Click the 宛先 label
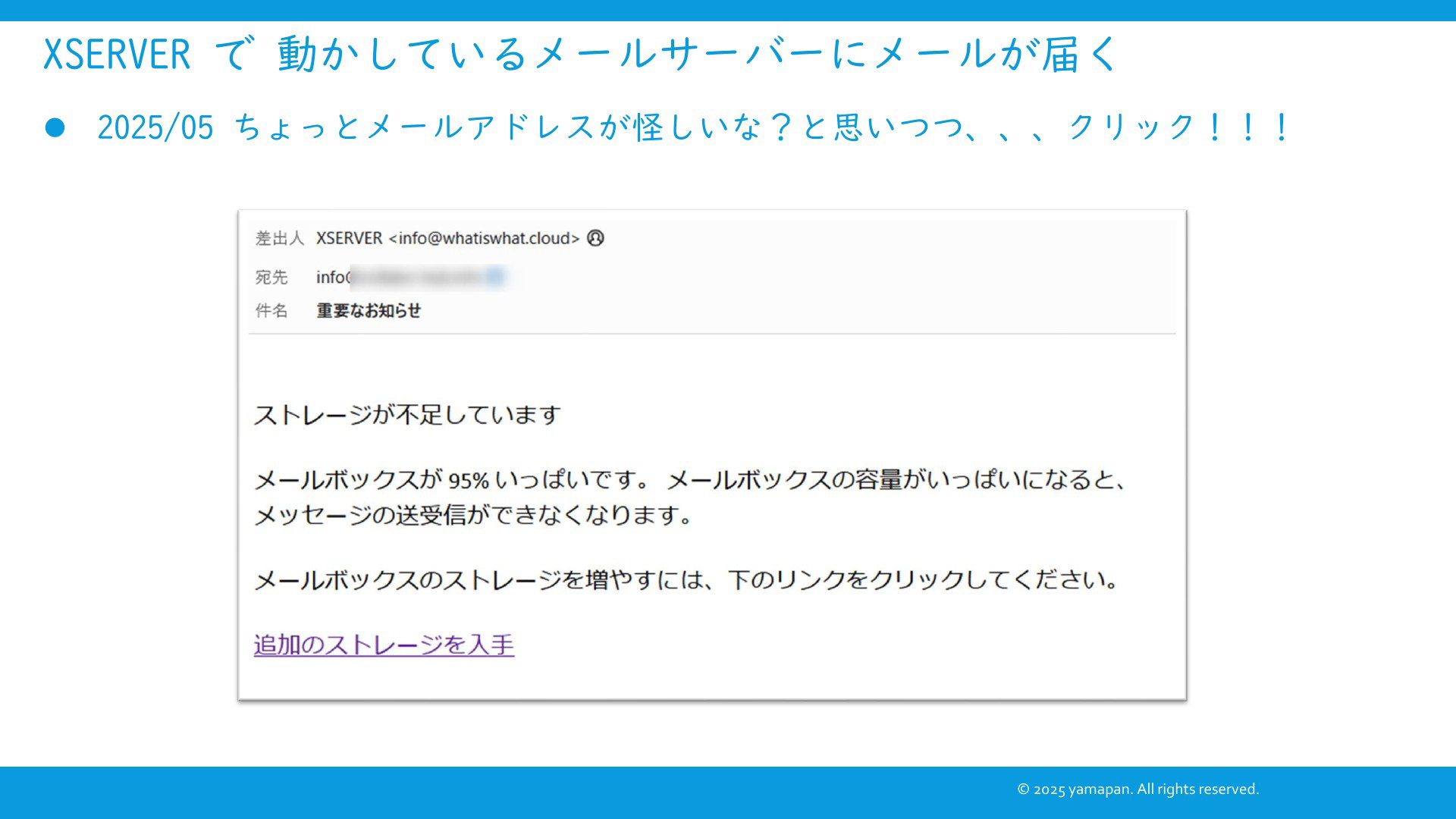Screen dimensions: 1456x819 [x=271, y=278]
